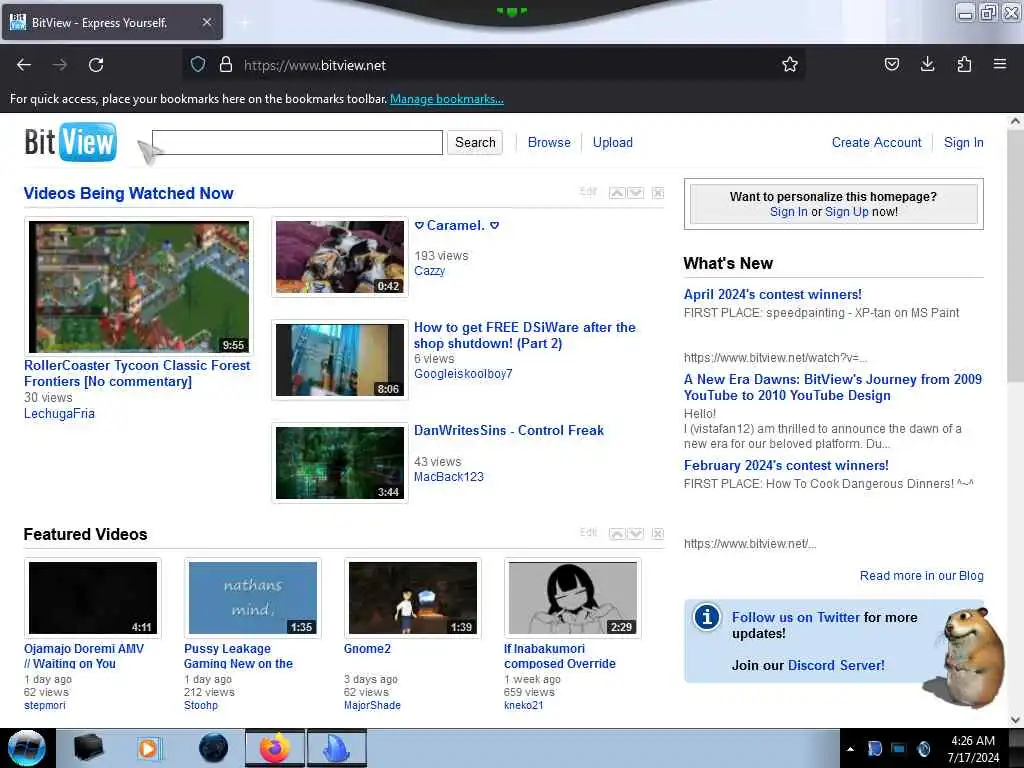Open the Windows Start orb
This screenshot has height=768, width=1024.
(x=26, y=748)
